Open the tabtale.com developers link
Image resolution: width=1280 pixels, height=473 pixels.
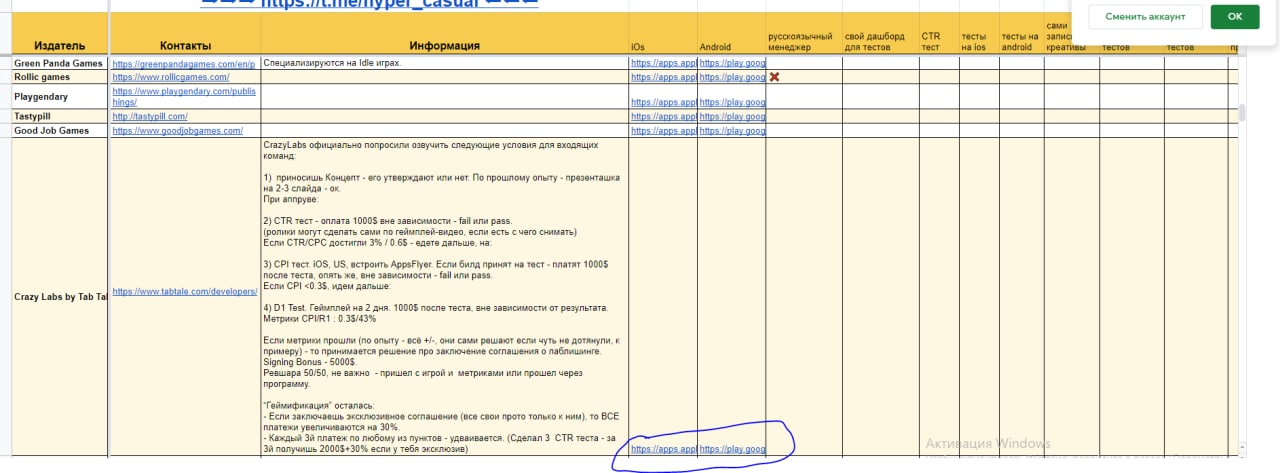183,292
